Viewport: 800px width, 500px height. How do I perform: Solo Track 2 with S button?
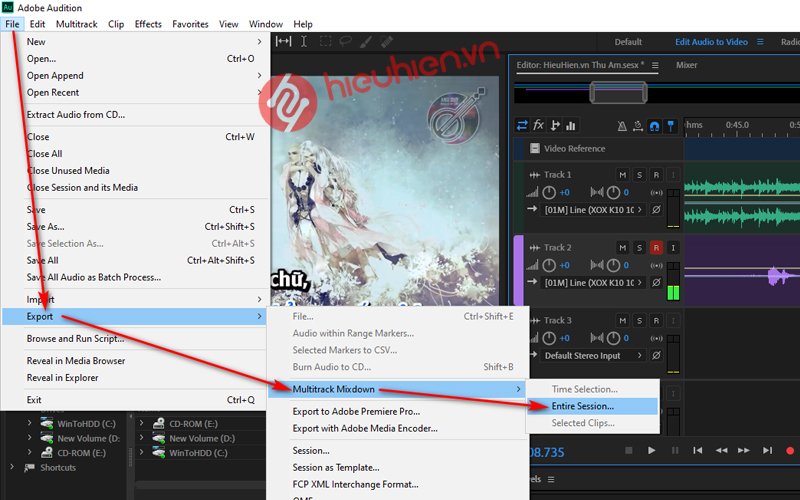click(x=639, y=247)
